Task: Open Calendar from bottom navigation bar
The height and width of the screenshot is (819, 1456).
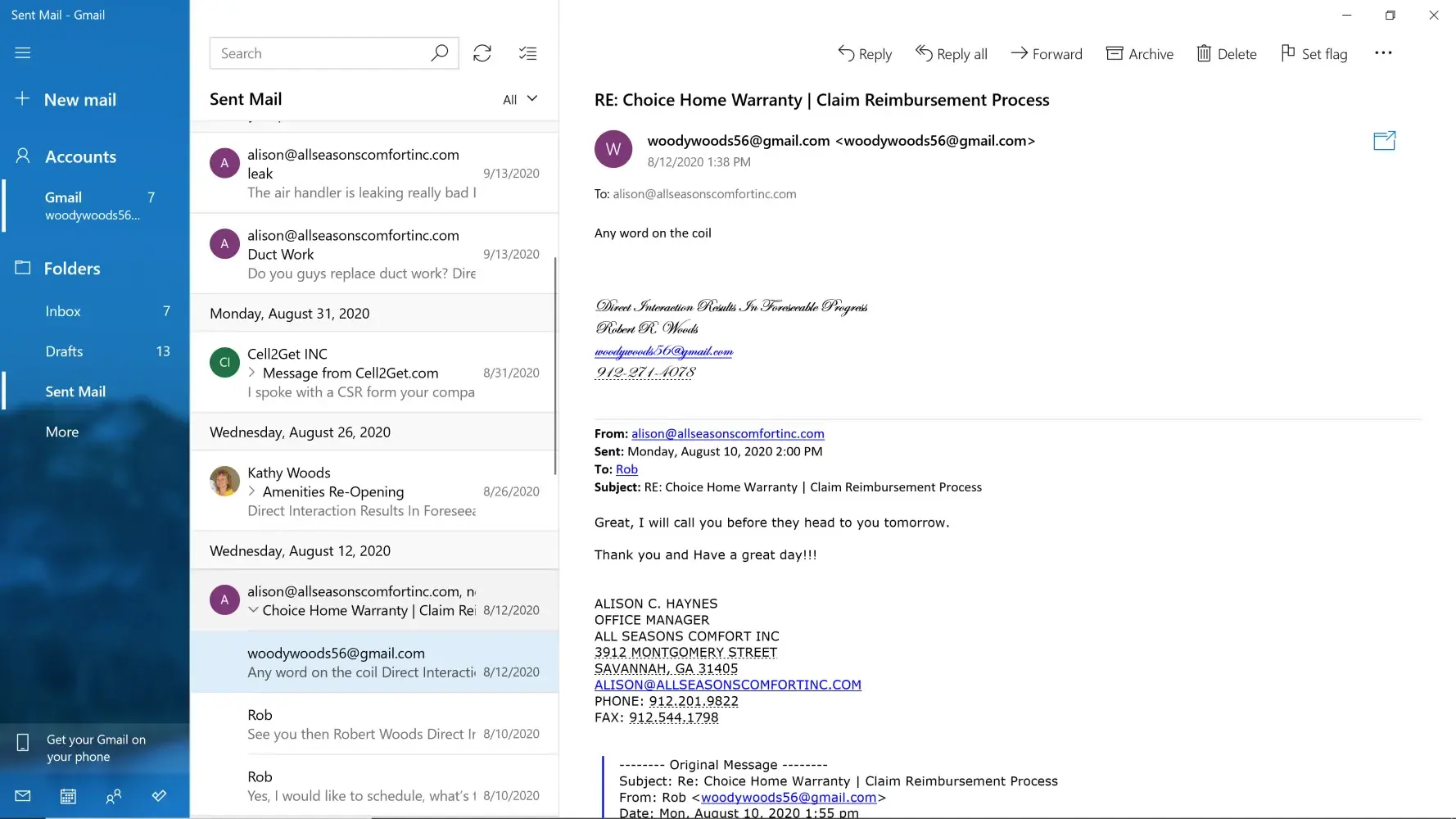Action: tap(68, 796)
